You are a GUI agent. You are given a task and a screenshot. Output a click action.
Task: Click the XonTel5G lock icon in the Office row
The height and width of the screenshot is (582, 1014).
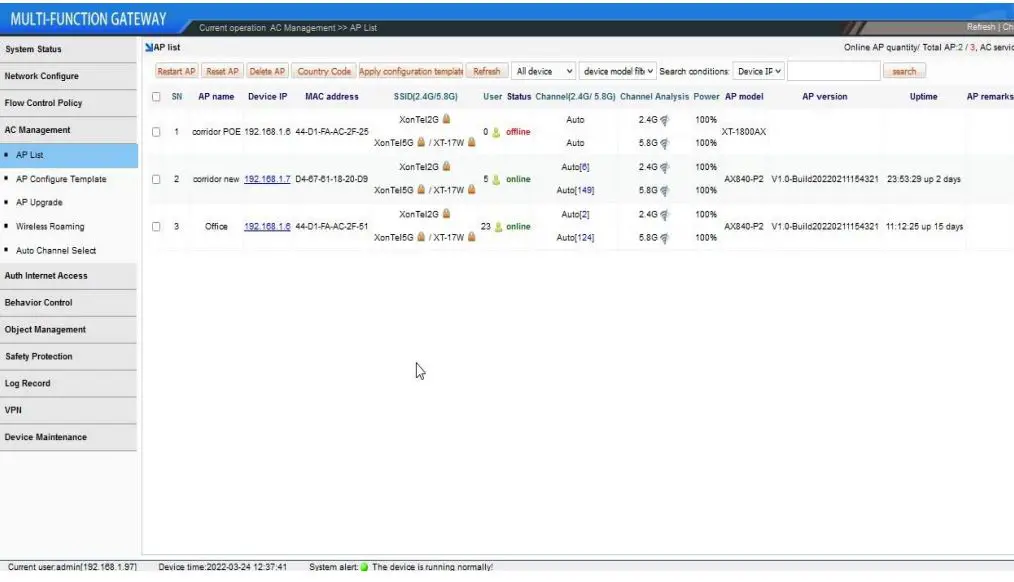click(x=421, y=238)
